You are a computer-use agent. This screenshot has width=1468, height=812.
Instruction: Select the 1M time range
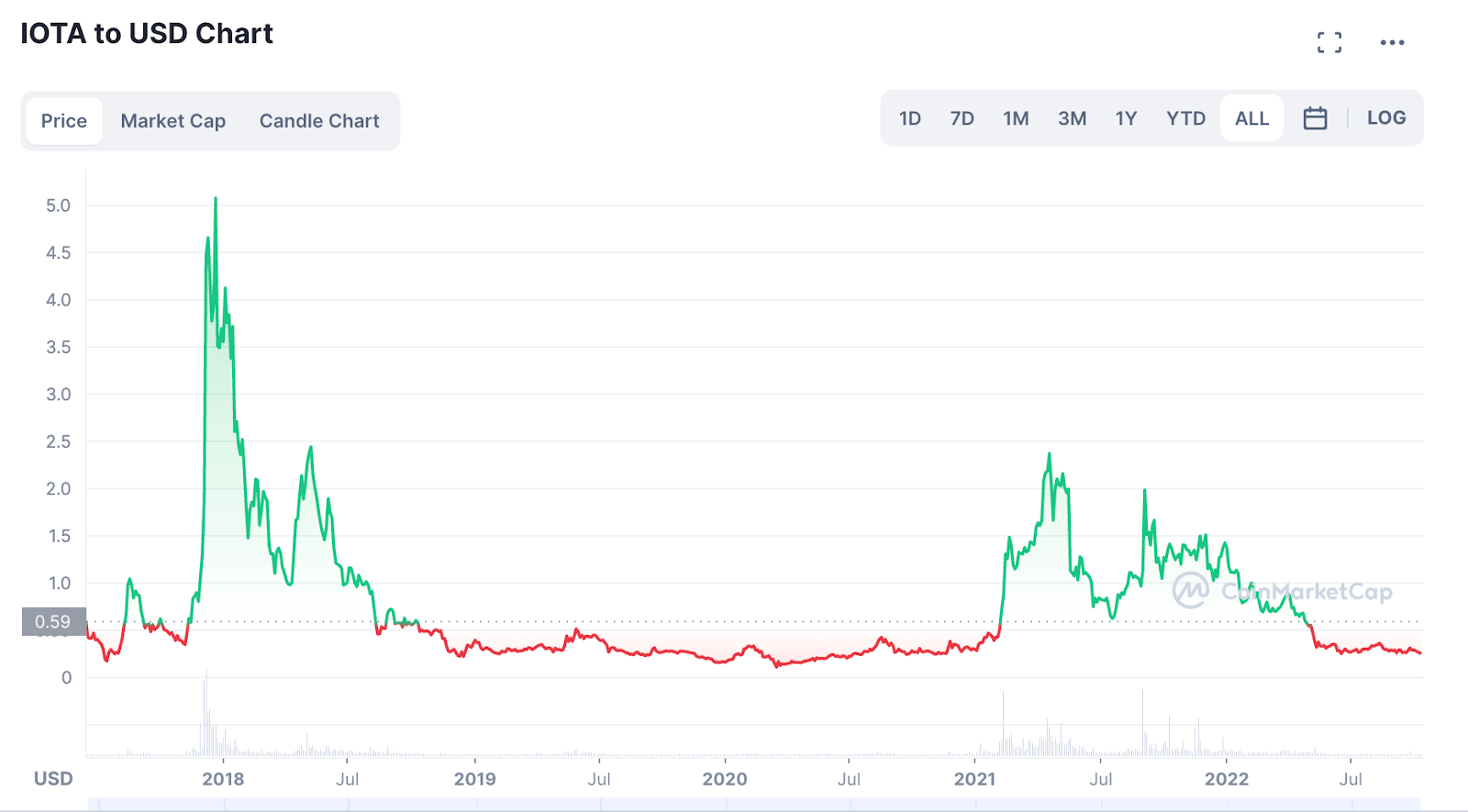coord(1016,118)
